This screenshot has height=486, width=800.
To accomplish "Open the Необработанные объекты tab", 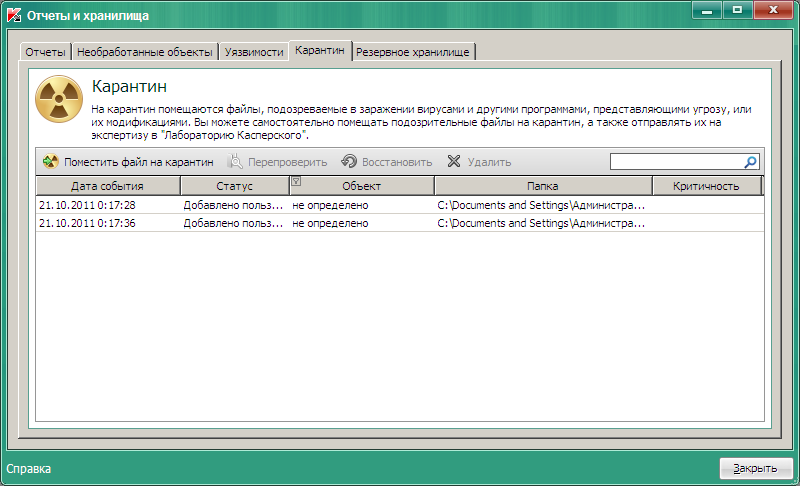I will click(x=145, y=52).
